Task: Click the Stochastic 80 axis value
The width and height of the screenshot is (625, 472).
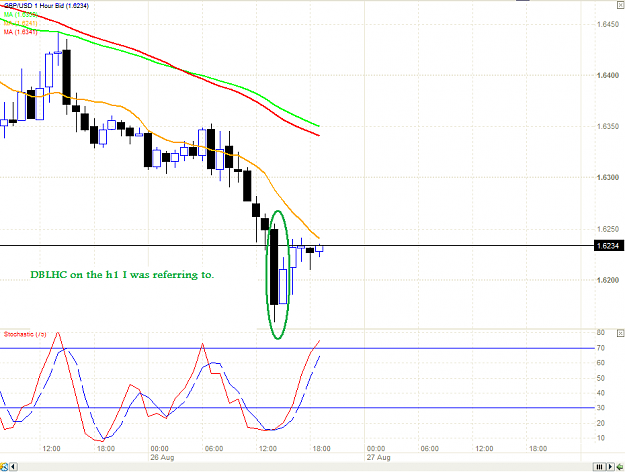Action: pos(601,332)
